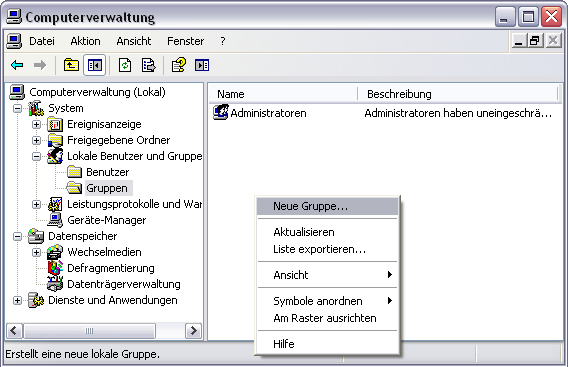The height and width of the screenshot is (367, 568).
Task: Collapse the System node
Action: pos(17,108)
